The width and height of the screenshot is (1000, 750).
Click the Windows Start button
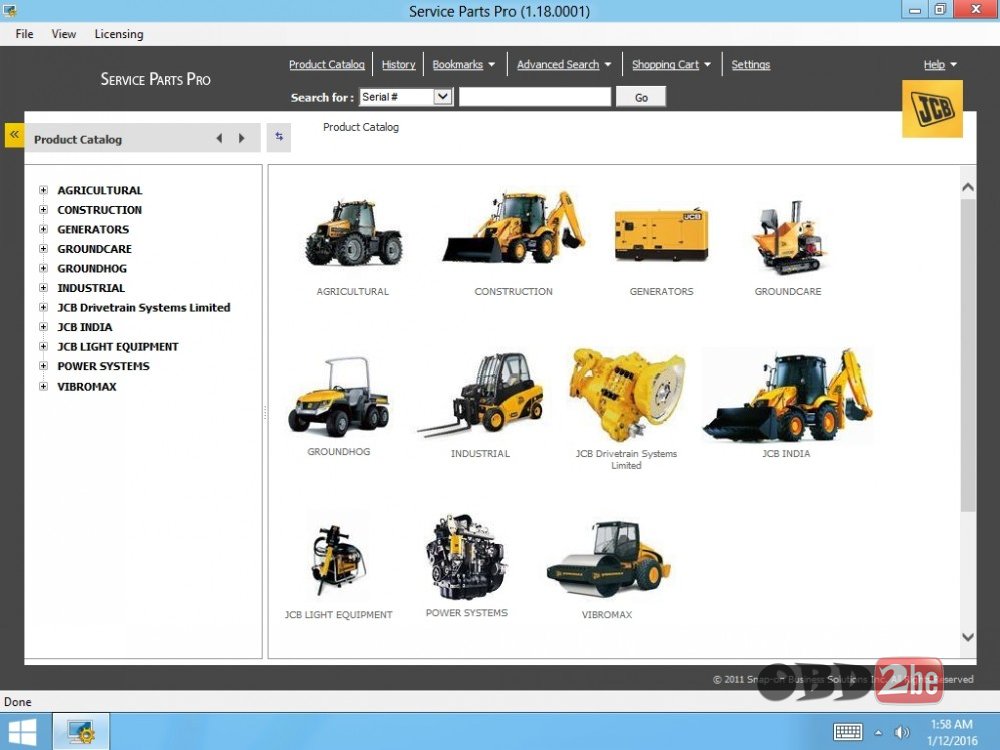tap(22, 732)
